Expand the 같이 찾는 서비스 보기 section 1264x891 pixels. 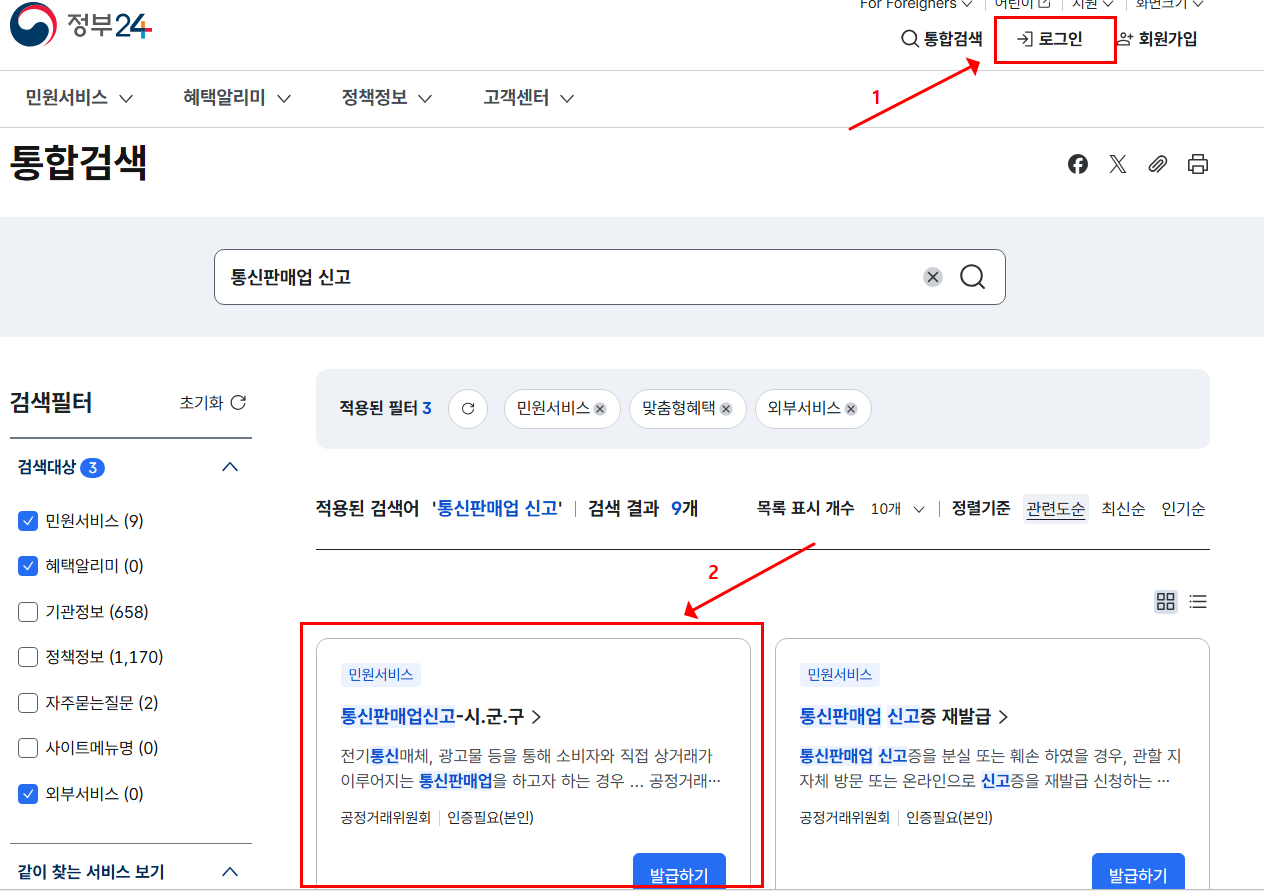click(229, 871)
